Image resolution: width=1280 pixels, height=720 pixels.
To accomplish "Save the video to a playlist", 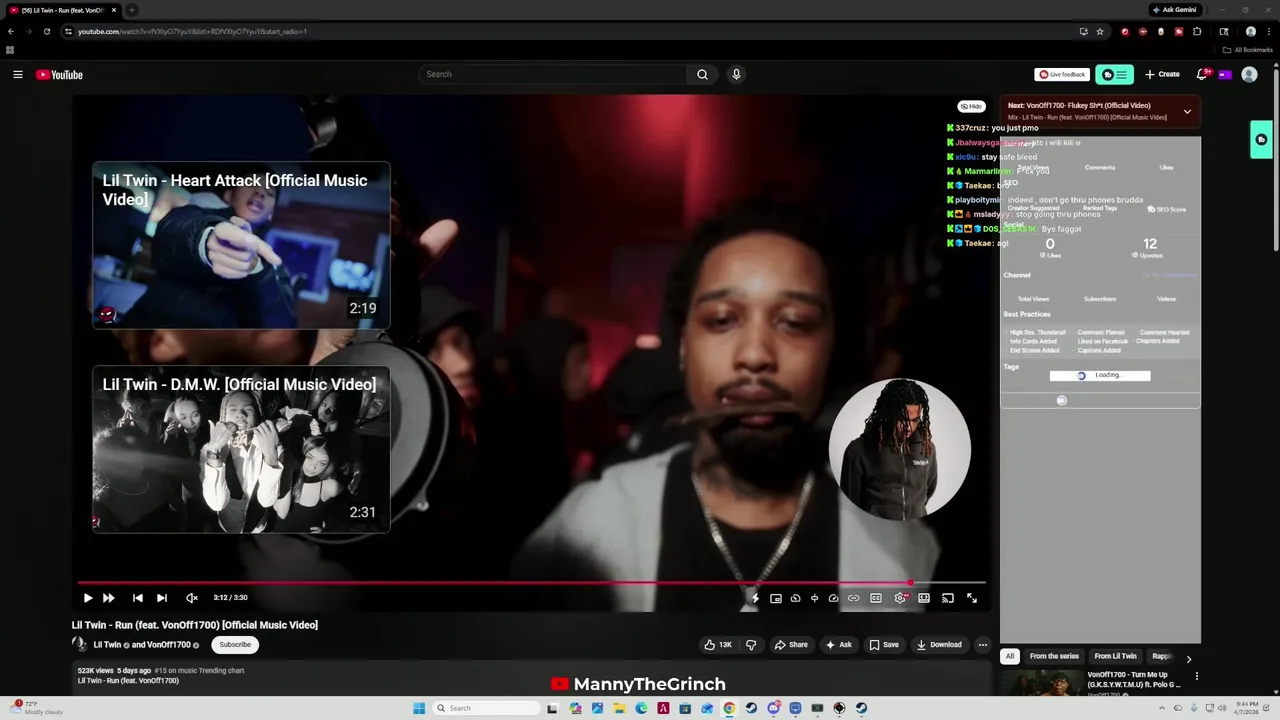I will click(x=884, y=645).
